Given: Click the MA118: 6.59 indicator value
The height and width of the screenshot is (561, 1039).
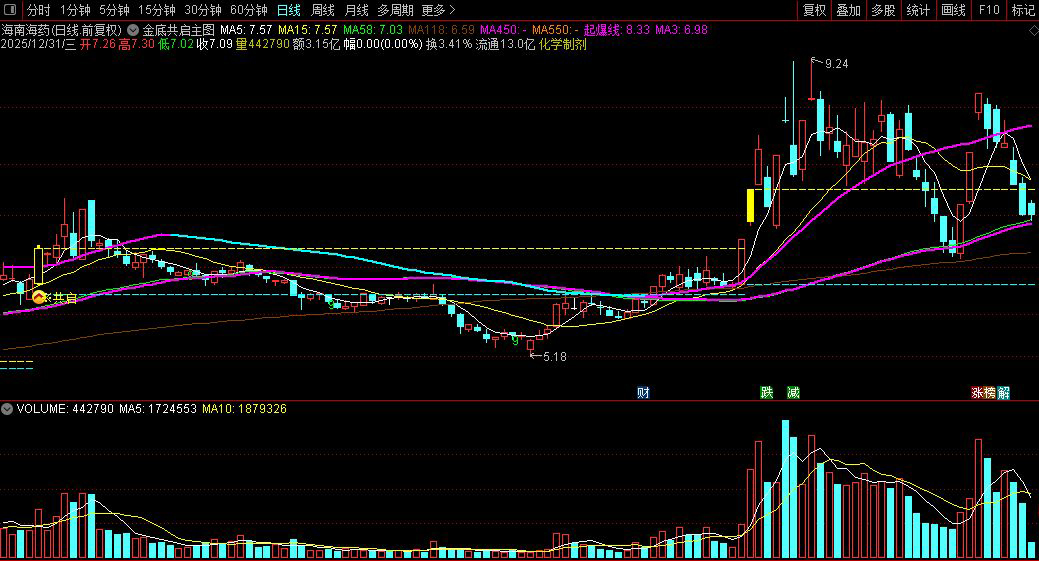Looking at the screenshot, I should 441,30.
